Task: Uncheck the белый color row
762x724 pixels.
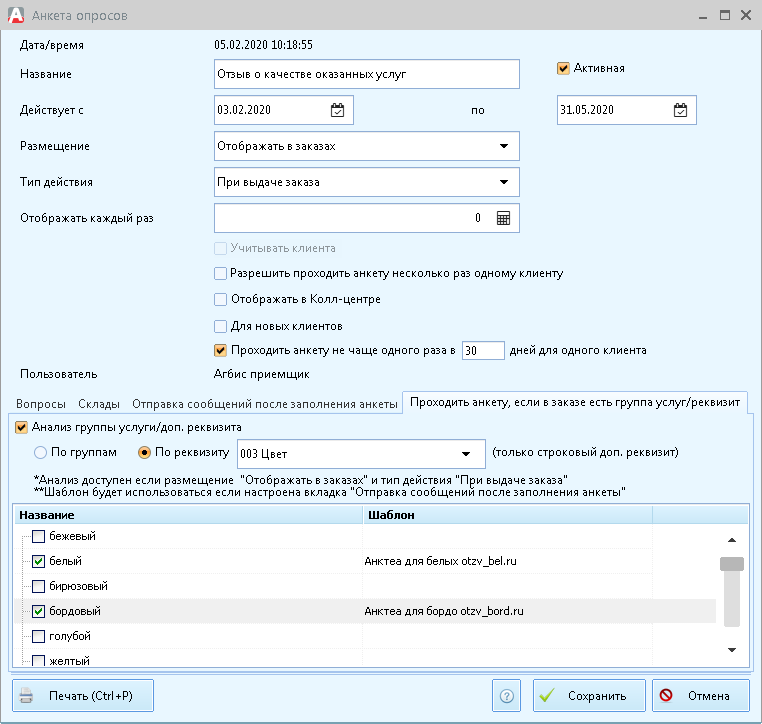Action: click(x=38, y=562)
